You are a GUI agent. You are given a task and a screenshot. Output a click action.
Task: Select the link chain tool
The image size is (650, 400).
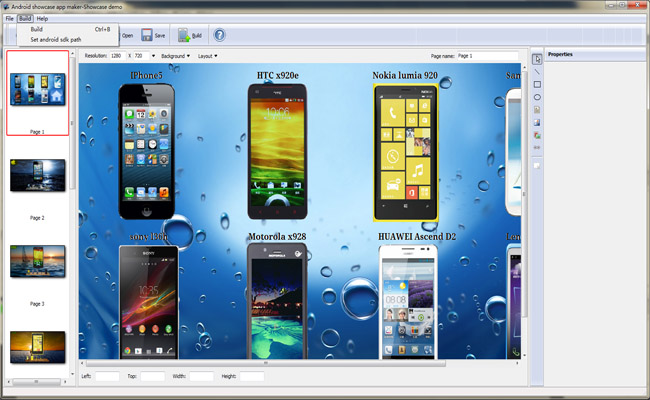pos(537,148)
